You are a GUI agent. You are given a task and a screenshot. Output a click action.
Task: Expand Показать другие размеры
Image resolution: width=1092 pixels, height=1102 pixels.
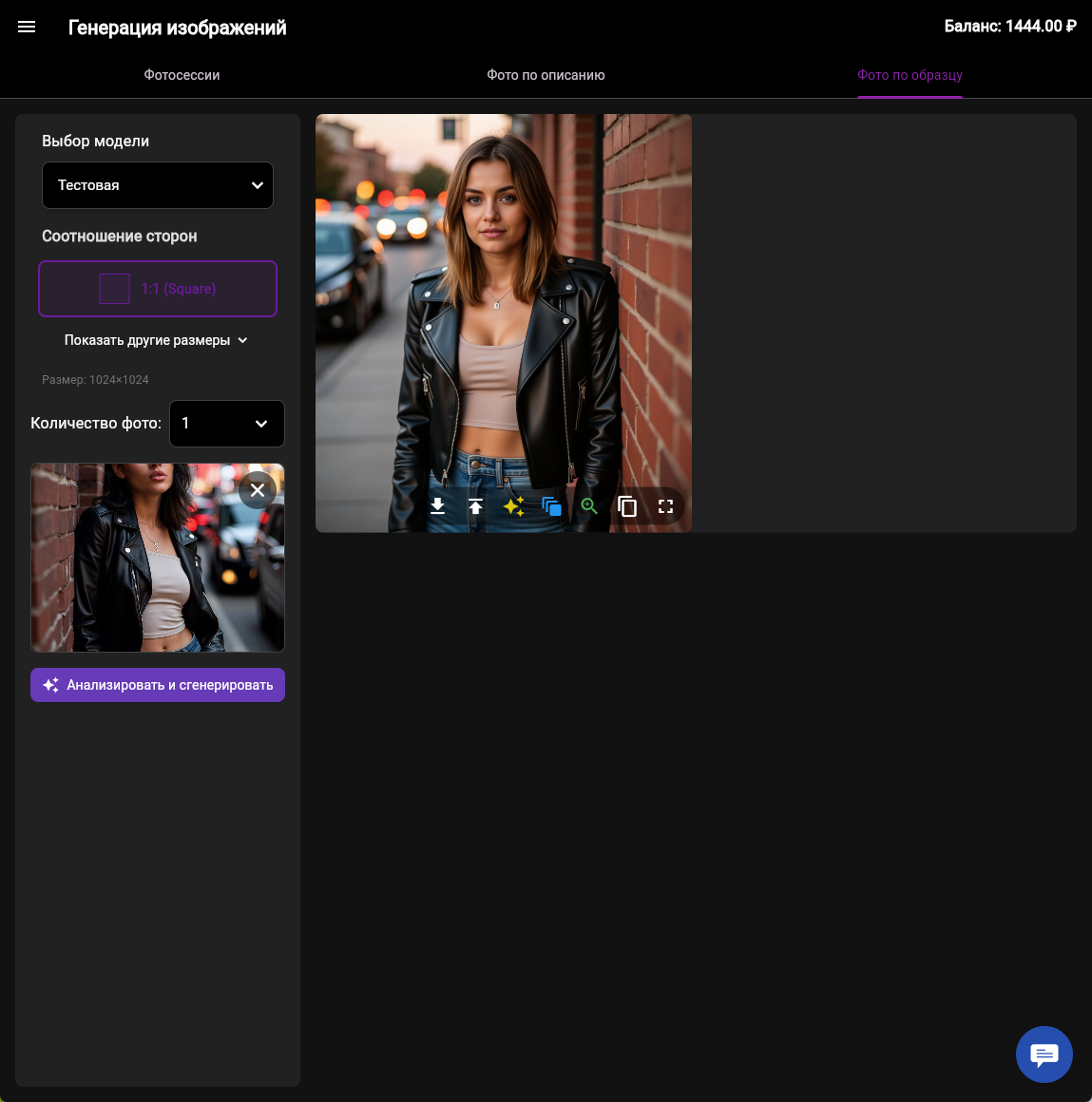156,340
